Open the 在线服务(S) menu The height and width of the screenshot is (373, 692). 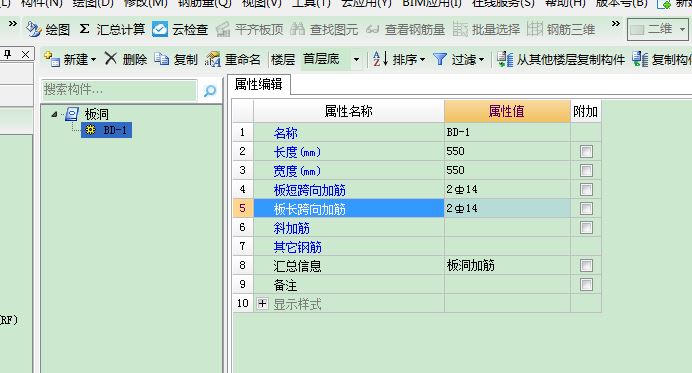pos(503,4)
